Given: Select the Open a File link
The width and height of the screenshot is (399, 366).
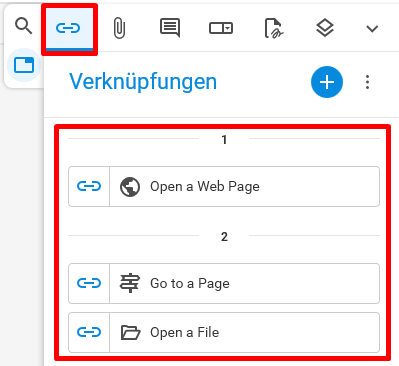Looking at the screenshot, I should tap(224, 332).
